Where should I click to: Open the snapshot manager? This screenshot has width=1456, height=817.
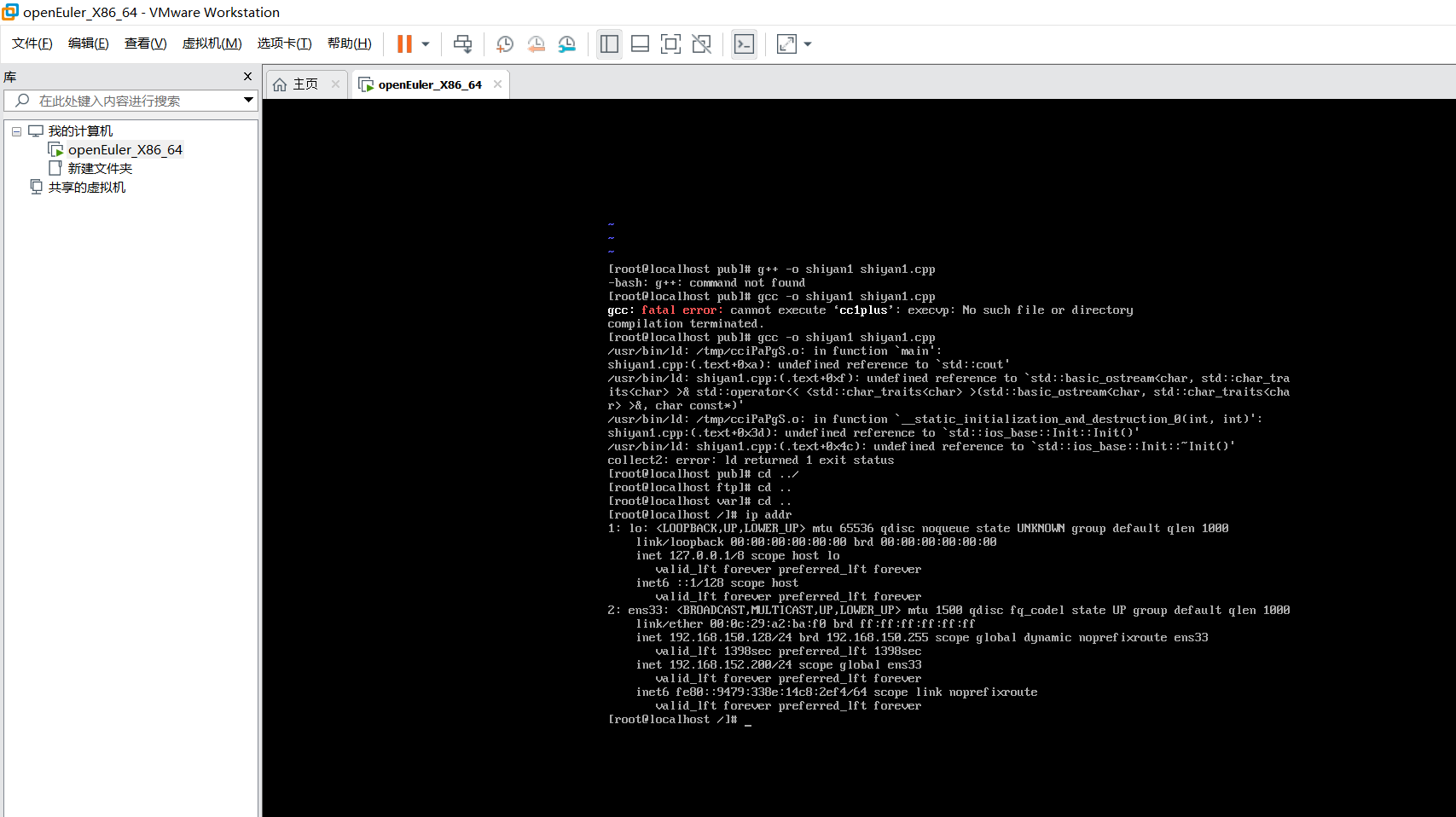coord(567,43)
